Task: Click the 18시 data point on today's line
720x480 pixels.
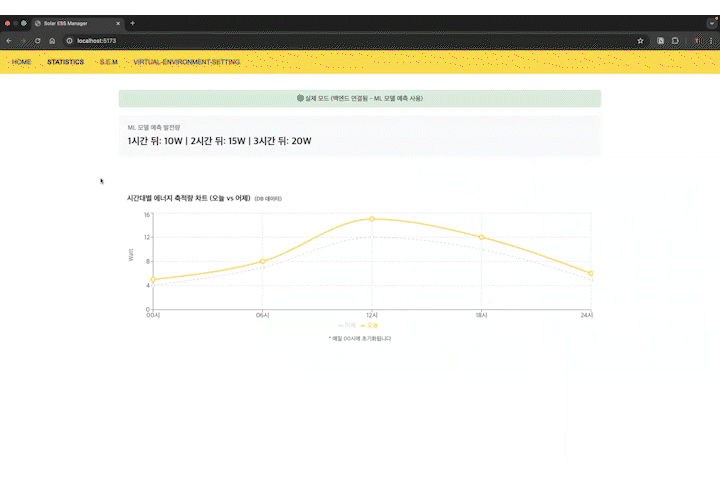Action: (481, 237)
